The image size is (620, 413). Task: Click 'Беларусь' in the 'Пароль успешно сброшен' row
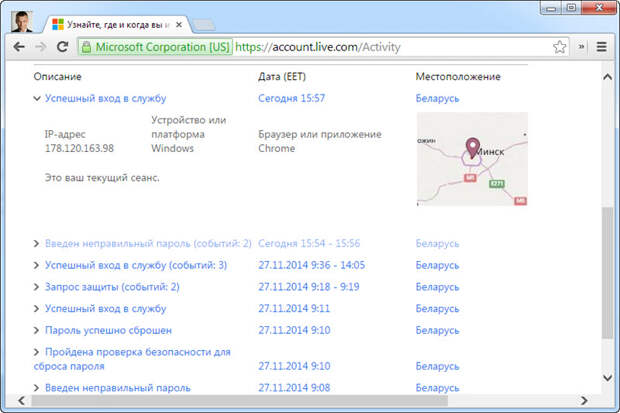[437, 330]
